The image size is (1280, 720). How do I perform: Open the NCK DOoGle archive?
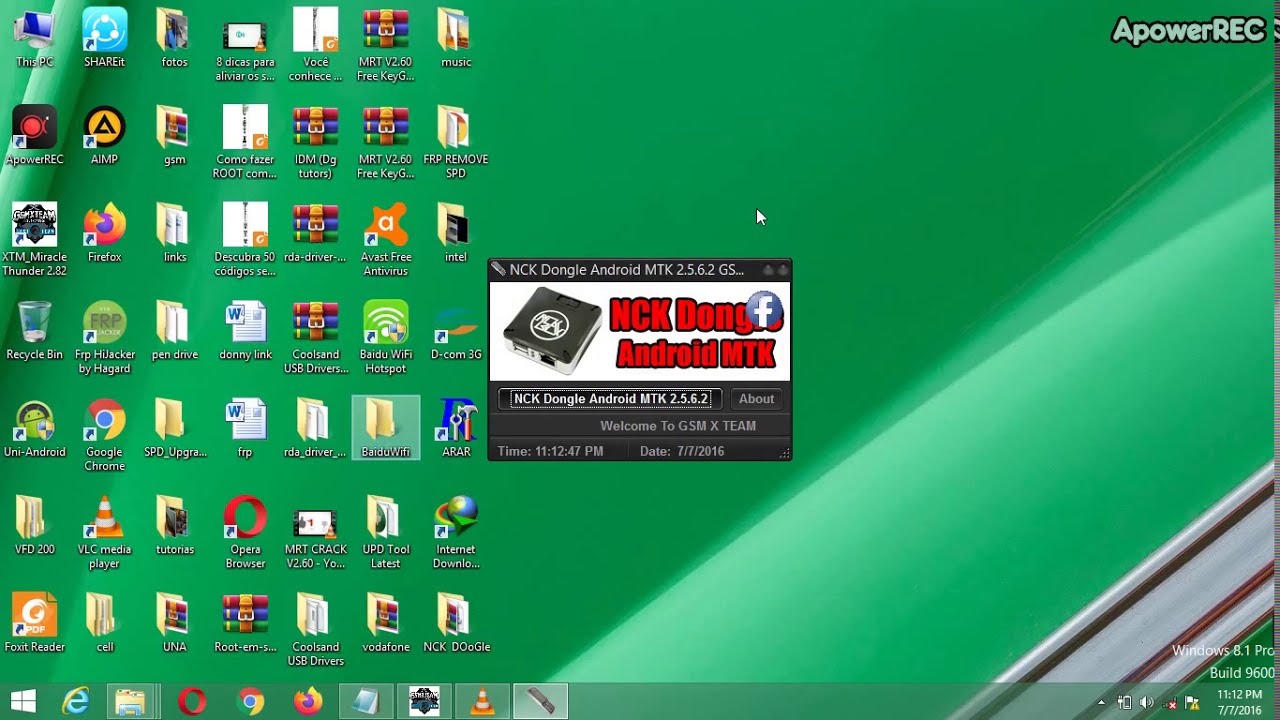coord(455,623)
